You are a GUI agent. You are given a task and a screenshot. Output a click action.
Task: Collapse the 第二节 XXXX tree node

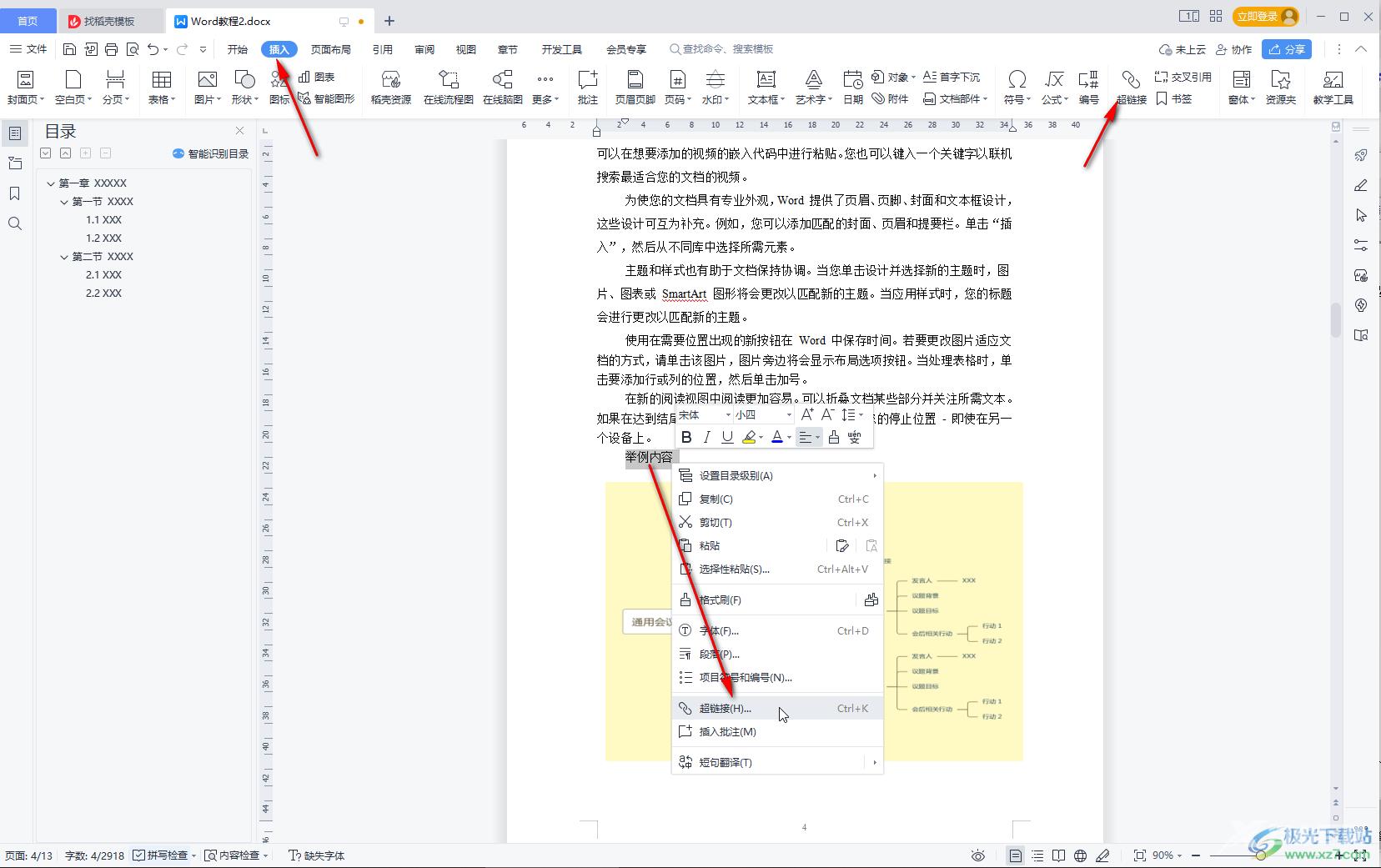(64, 257)
